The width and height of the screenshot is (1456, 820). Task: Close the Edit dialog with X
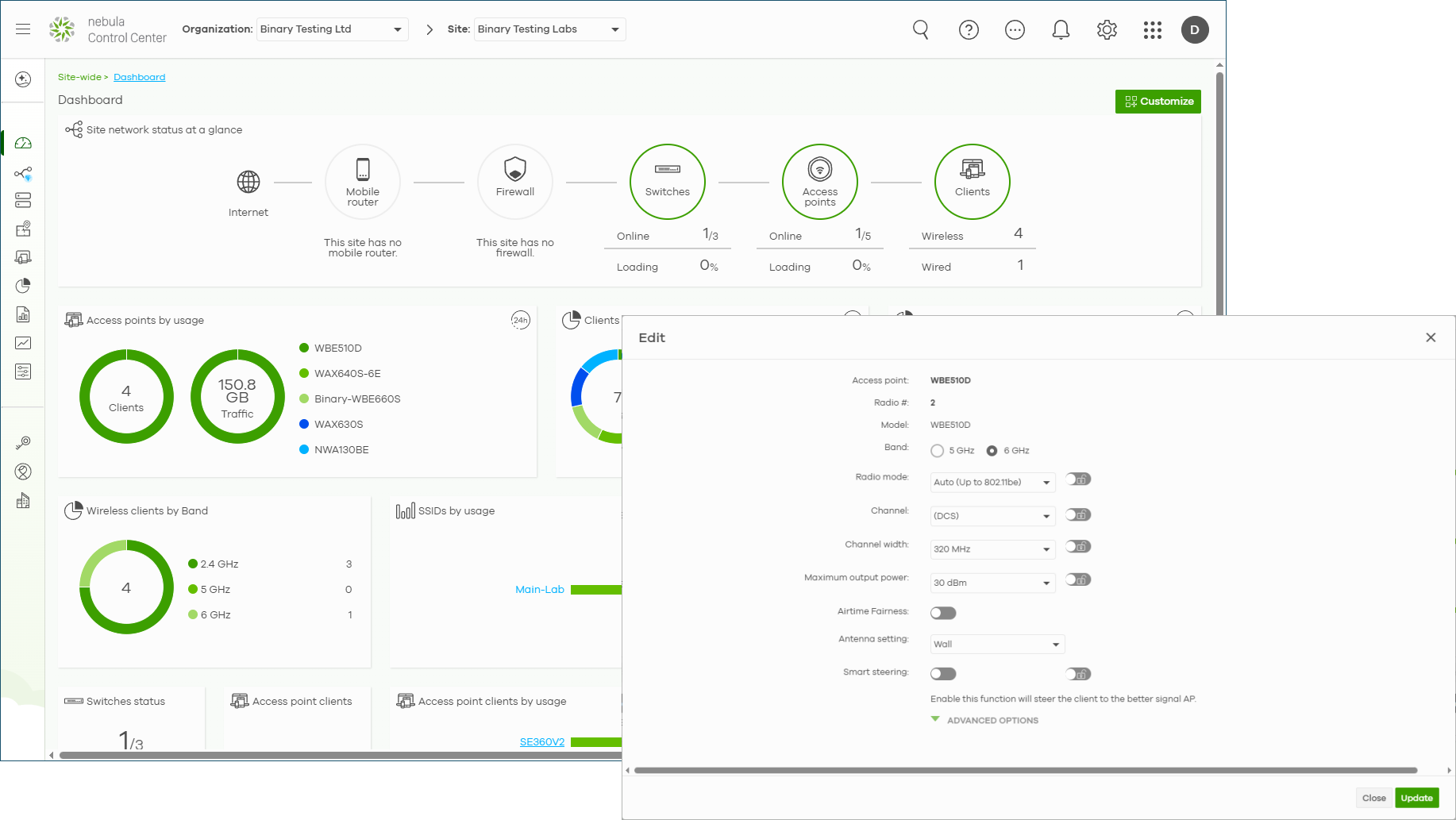(1431, 337)
